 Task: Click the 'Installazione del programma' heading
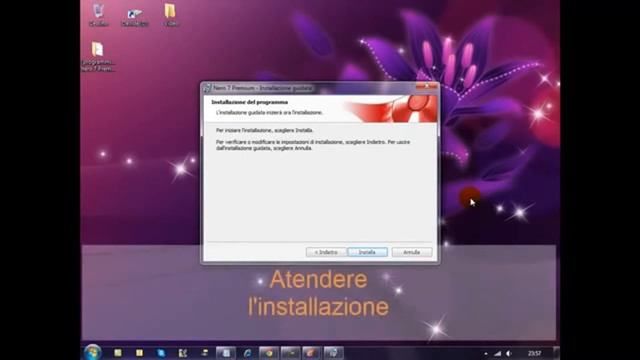pyautogui.click(x=249, y=102)
